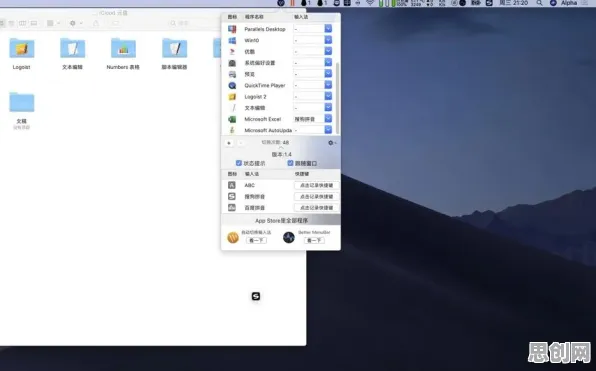
Task: Click the 输入法 column header in app list
Action: click(x=301, y=17)
